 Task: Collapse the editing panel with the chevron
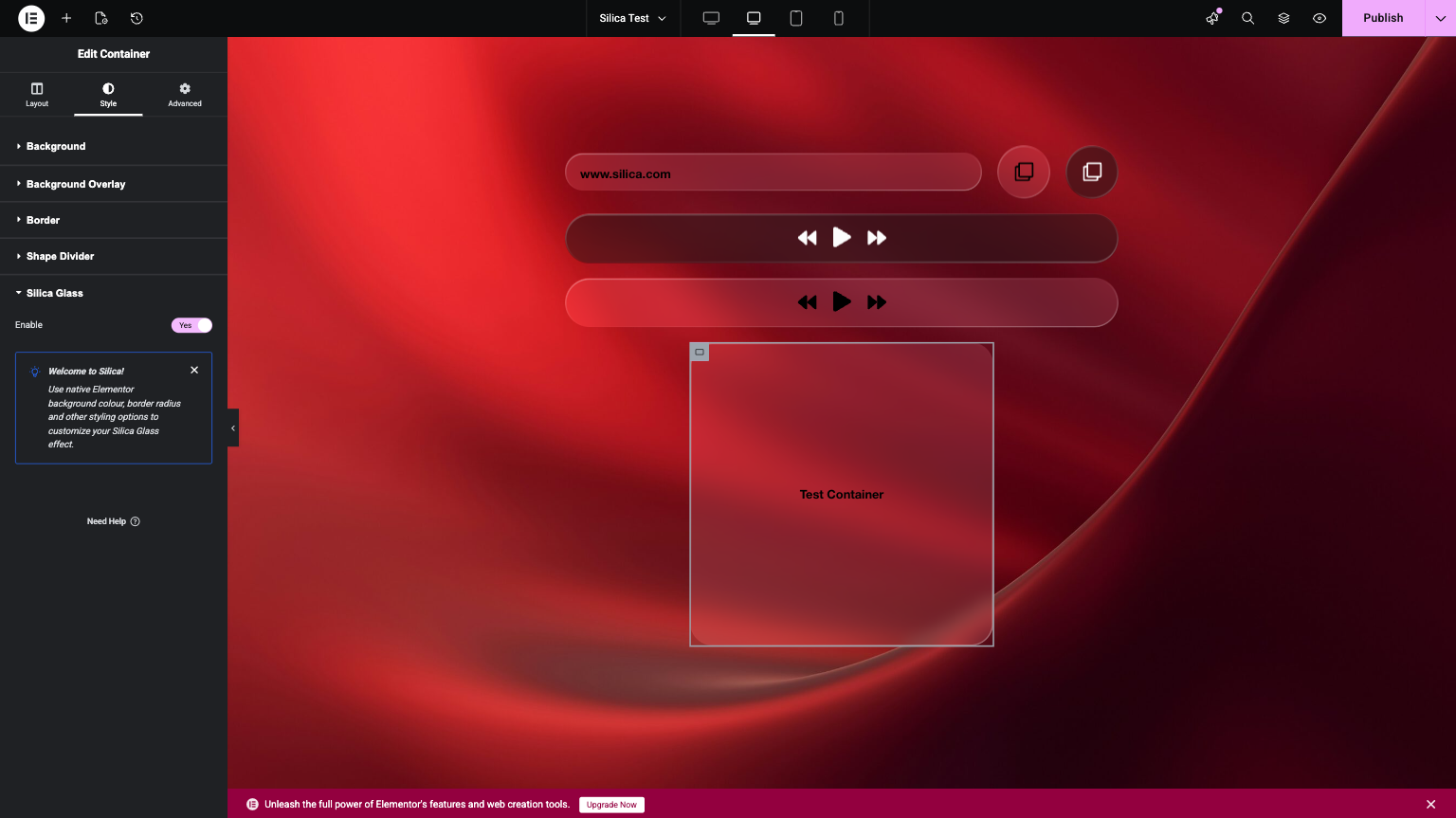coord(232,427)
